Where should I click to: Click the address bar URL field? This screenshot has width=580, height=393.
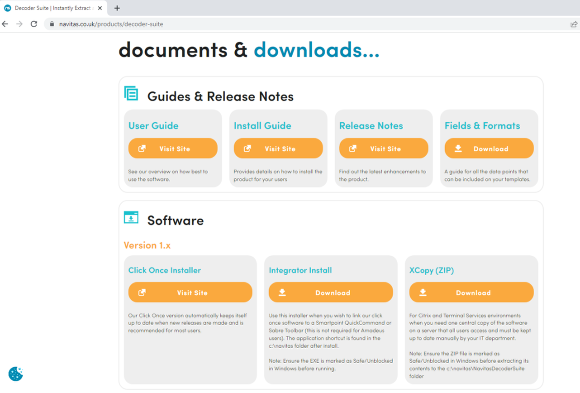(311, 24)
